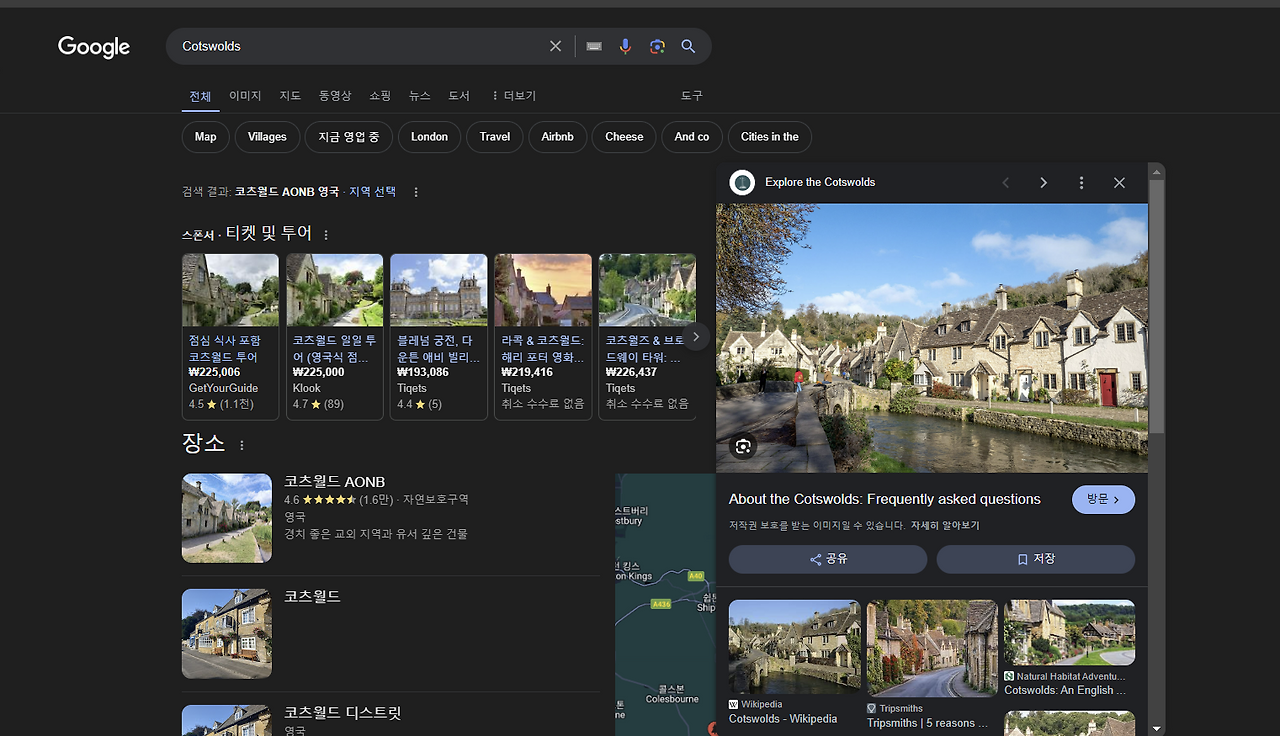Start voice search with microphone icon
1280x736 pixels.
[625, 46]
